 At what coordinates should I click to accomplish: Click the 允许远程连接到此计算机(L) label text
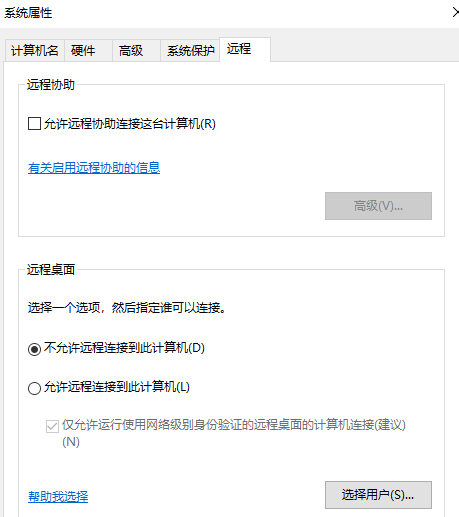(117, 387)
